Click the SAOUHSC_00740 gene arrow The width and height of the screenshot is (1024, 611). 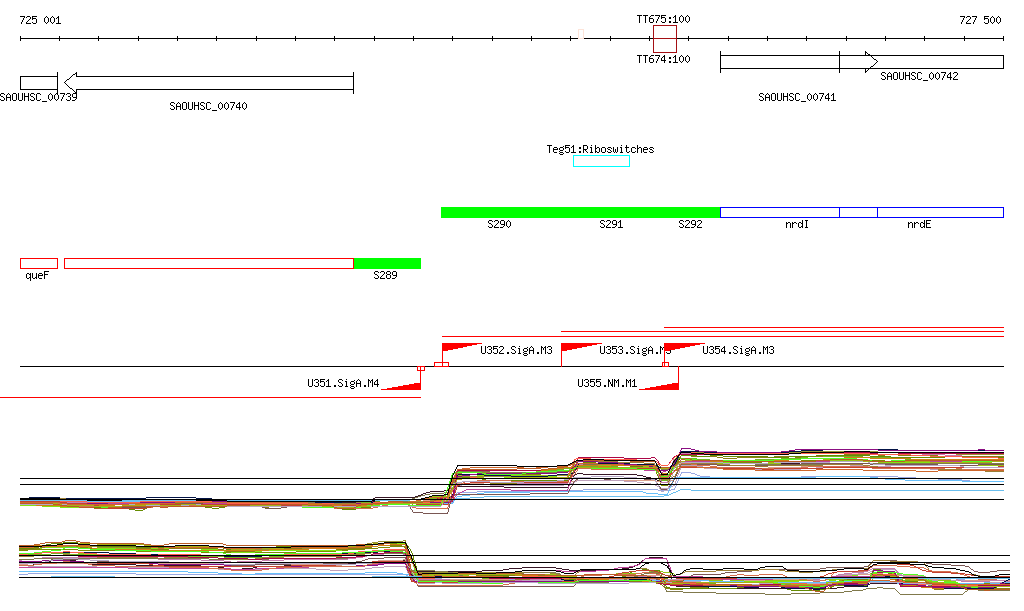tap(209, 83)
